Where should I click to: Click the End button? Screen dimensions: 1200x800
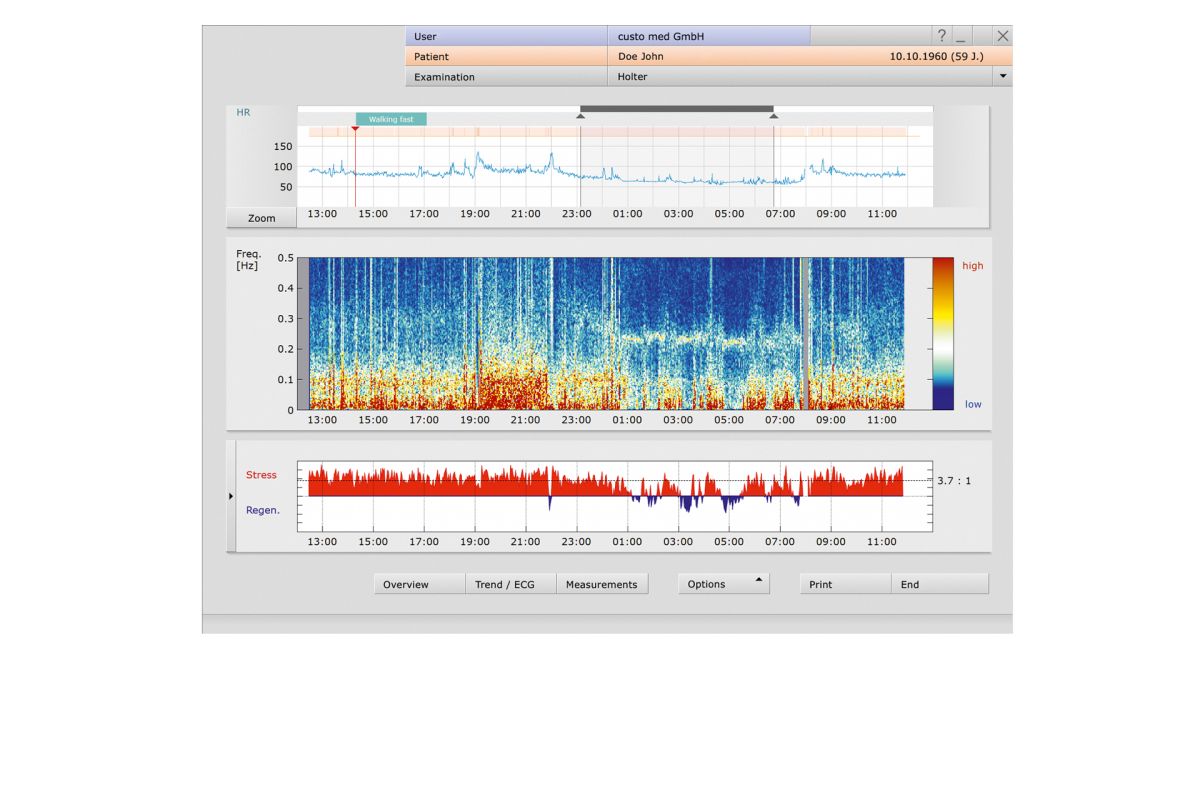pyautogui.click(x=939, y=584)
